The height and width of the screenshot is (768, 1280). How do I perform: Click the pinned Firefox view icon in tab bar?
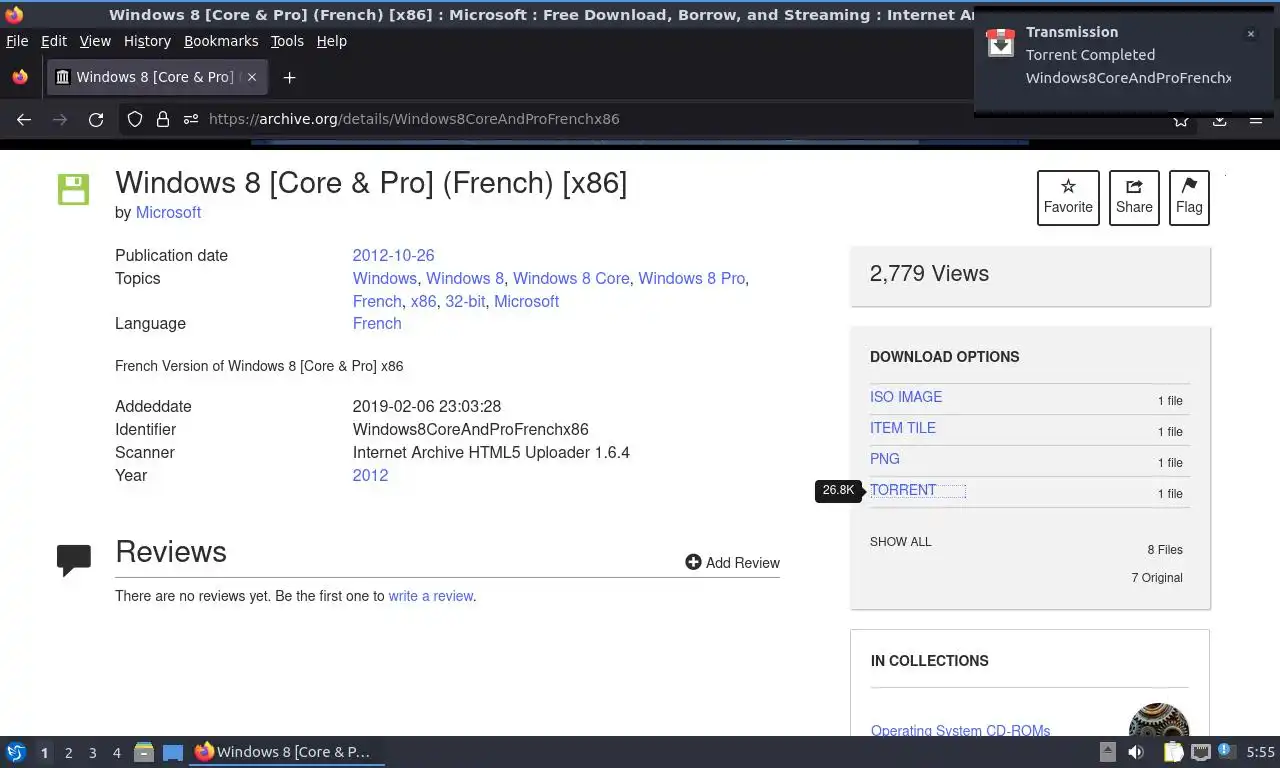coord(20,77)
